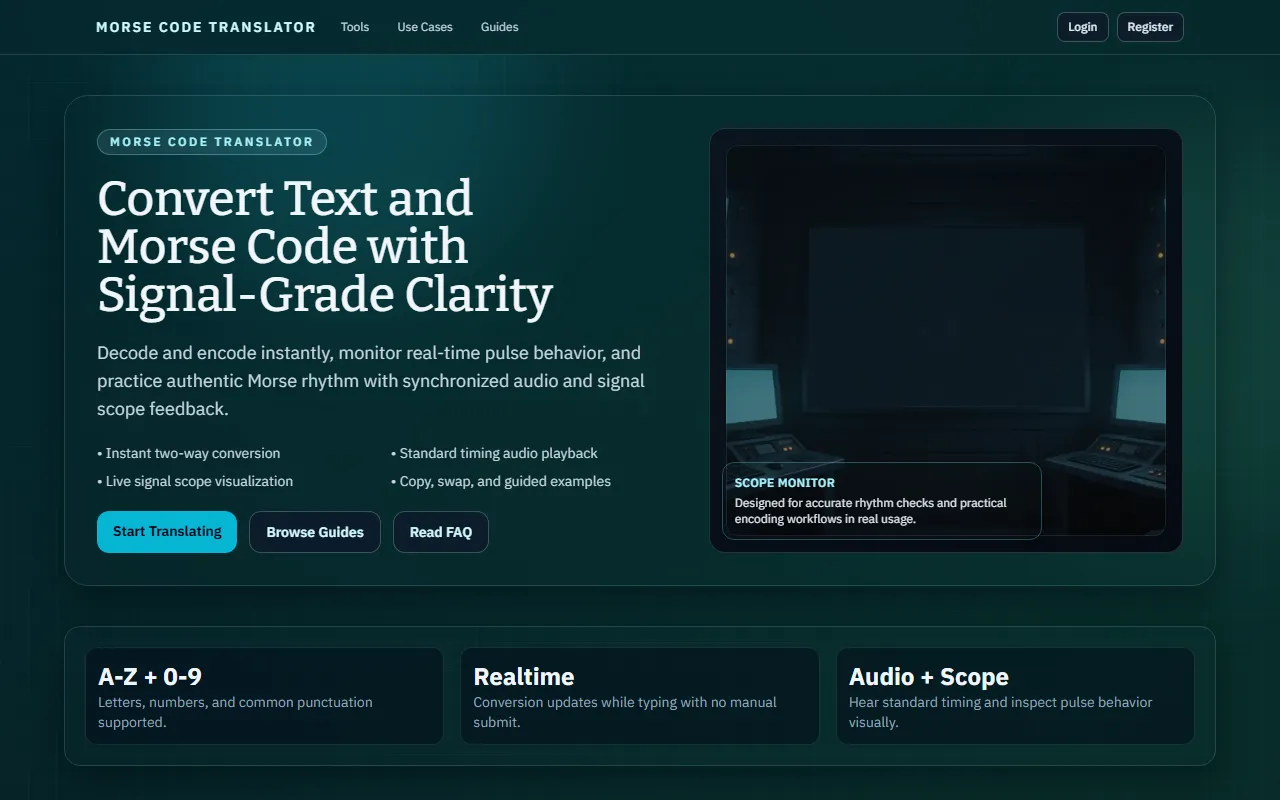This screenshot has height=800, width=1280.
Task: Click the Register button
Action: point(1150,27)
